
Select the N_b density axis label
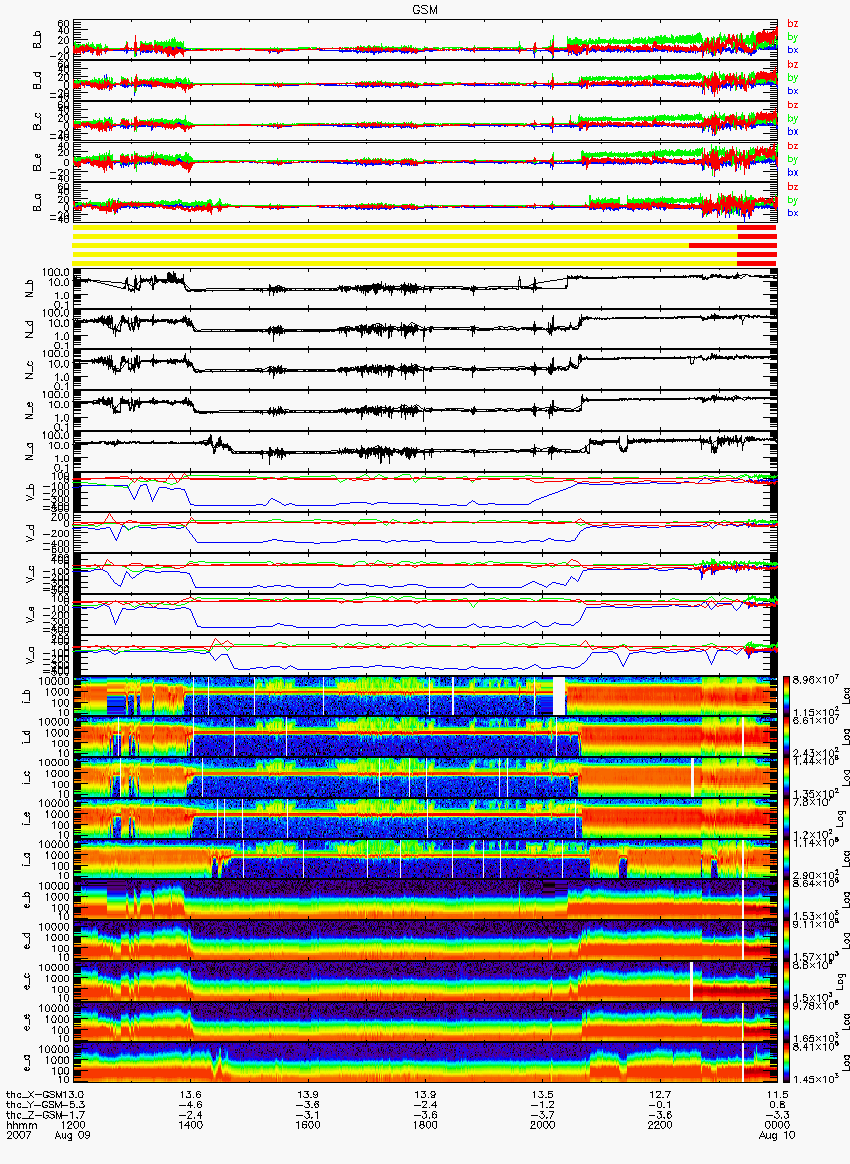(x=30, y=288)
